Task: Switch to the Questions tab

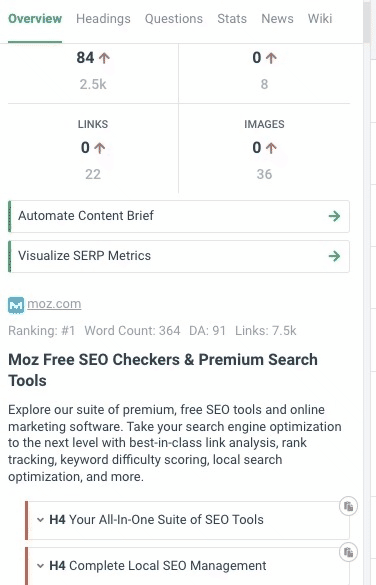Action: click(x=174, y=19)
